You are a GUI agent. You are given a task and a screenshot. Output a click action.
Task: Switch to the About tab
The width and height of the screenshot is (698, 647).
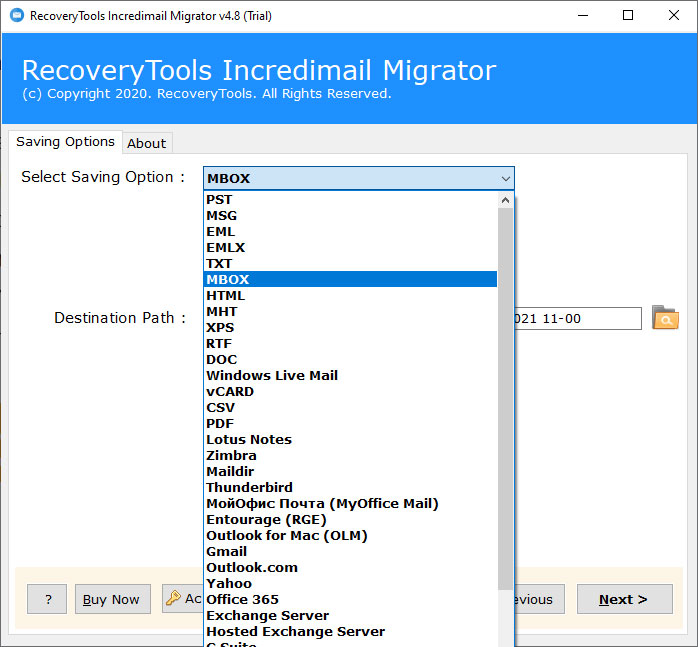pyautogui.click(x=146, y=143)
